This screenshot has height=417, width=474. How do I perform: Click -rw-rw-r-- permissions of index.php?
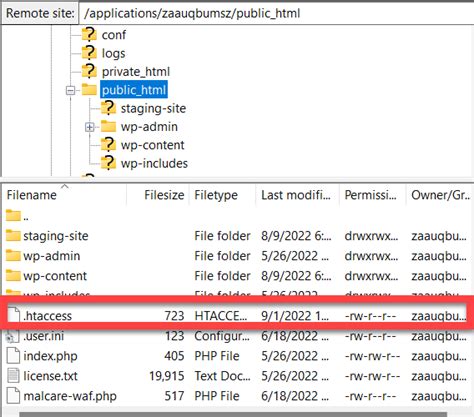(x=372, y=356)
